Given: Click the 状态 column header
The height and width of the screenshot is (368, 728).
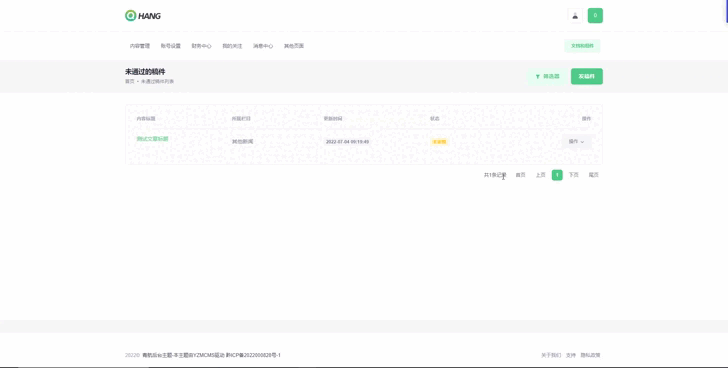Looking at the screenshot, I should click(435, 119).
